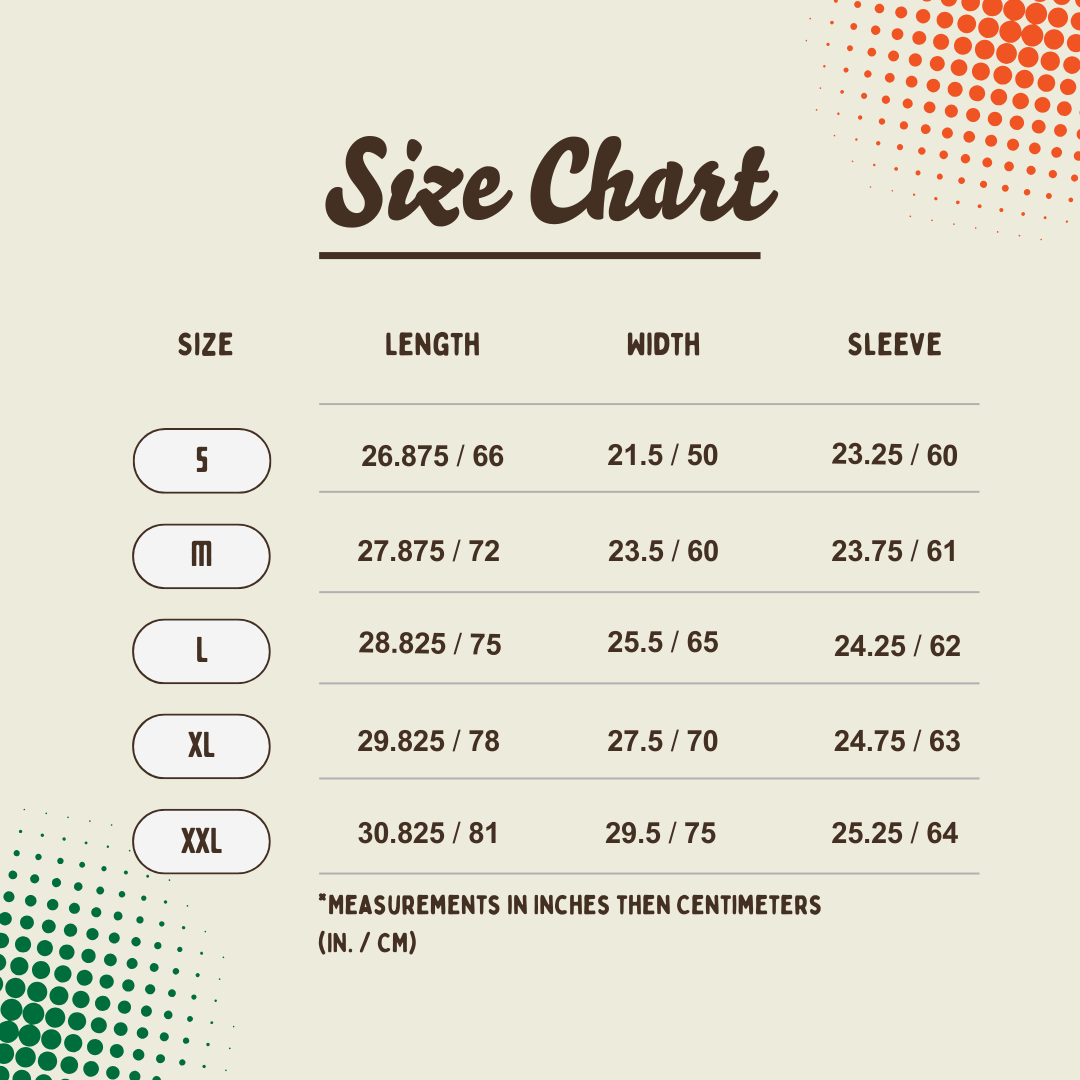Click the 29.825 / 78 length value
The image size is (1080, 1080).
point(428,741)
